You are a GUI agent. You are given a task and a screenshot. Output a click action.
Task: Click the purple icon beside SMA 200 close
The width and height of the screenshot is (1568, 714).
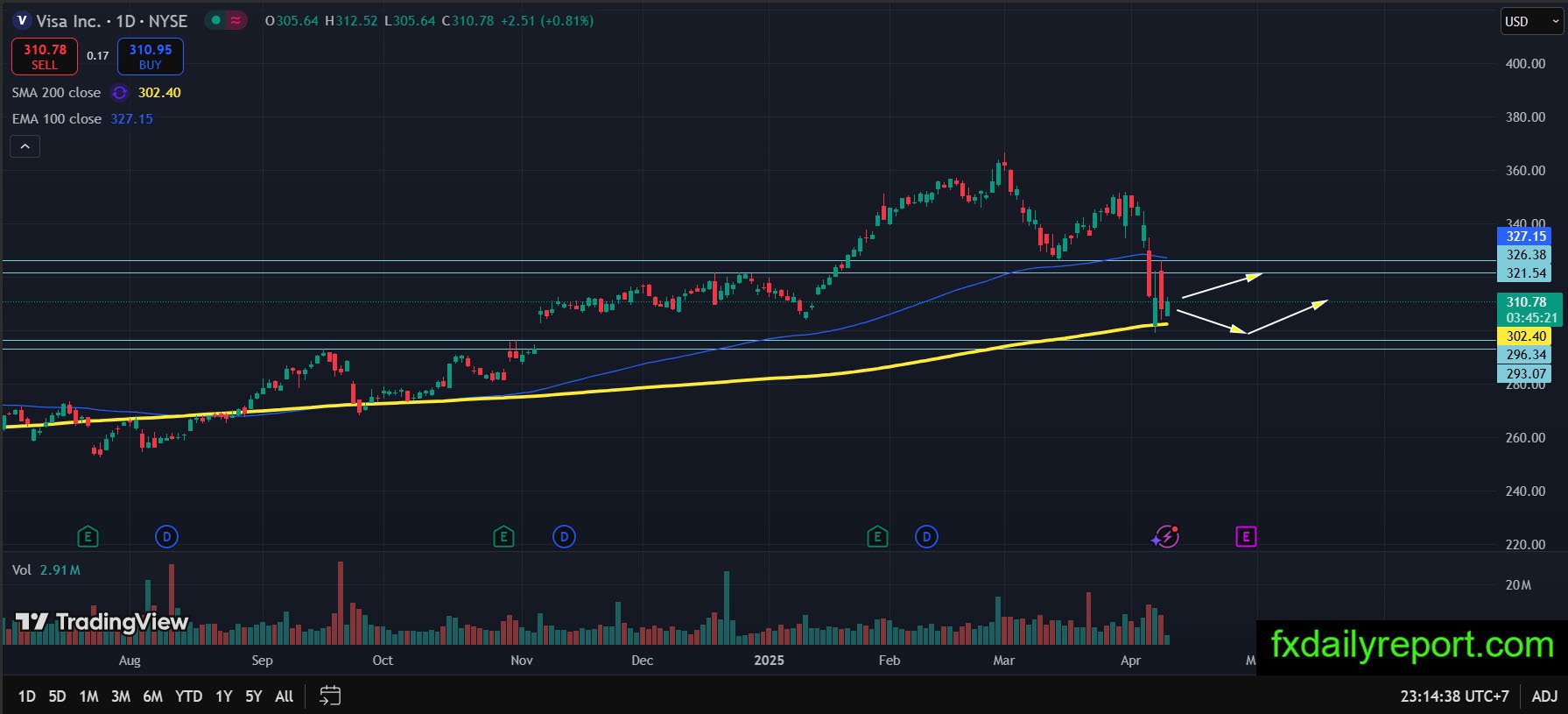click(x=120, y=93)
